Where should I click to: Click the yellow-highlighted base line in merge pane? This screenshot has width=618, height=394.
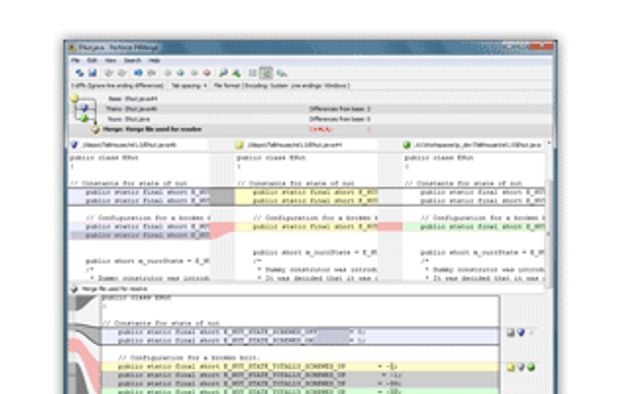[x=301, y=366]
